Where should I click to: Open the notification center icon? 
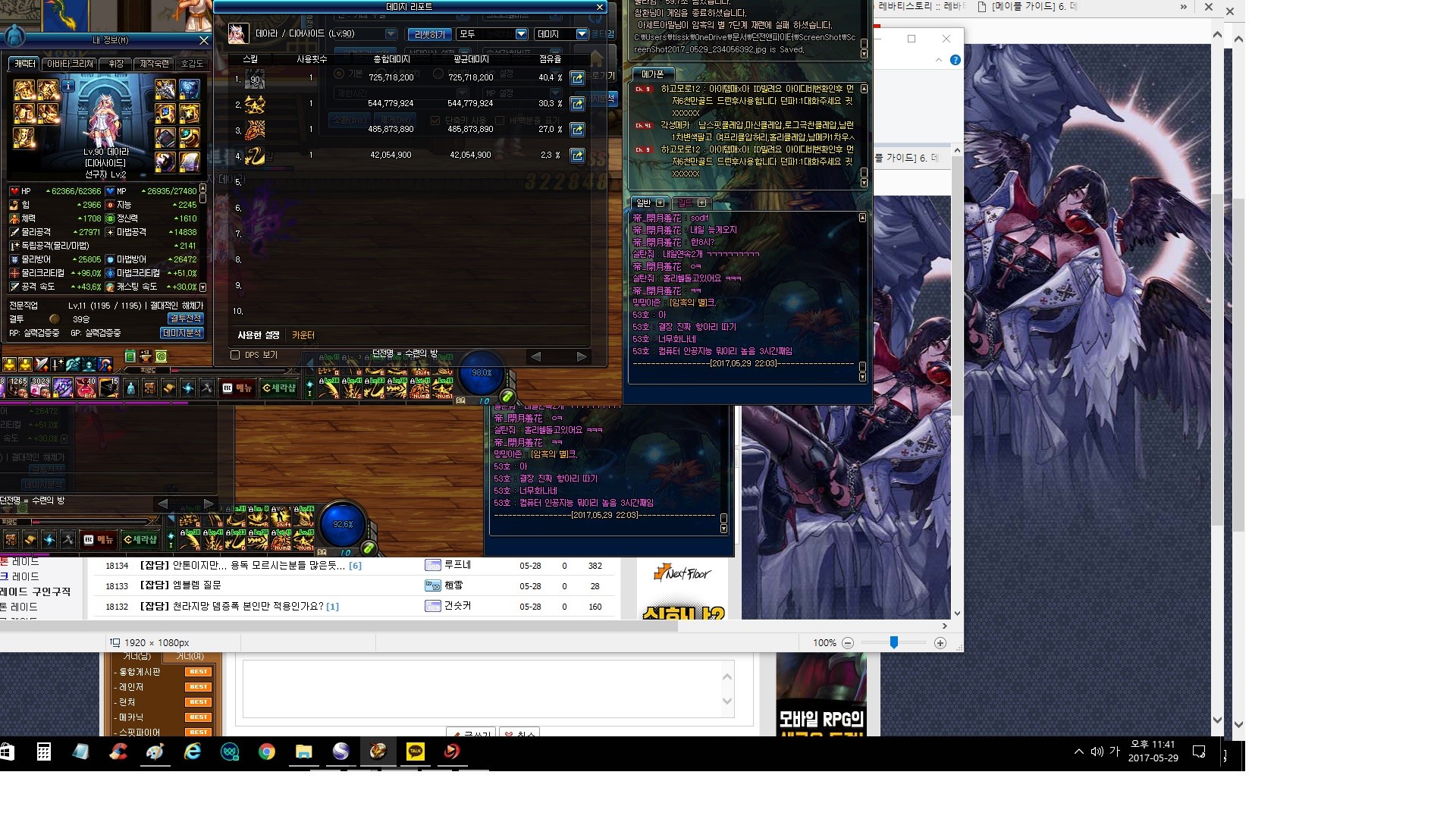point(1199,752)
